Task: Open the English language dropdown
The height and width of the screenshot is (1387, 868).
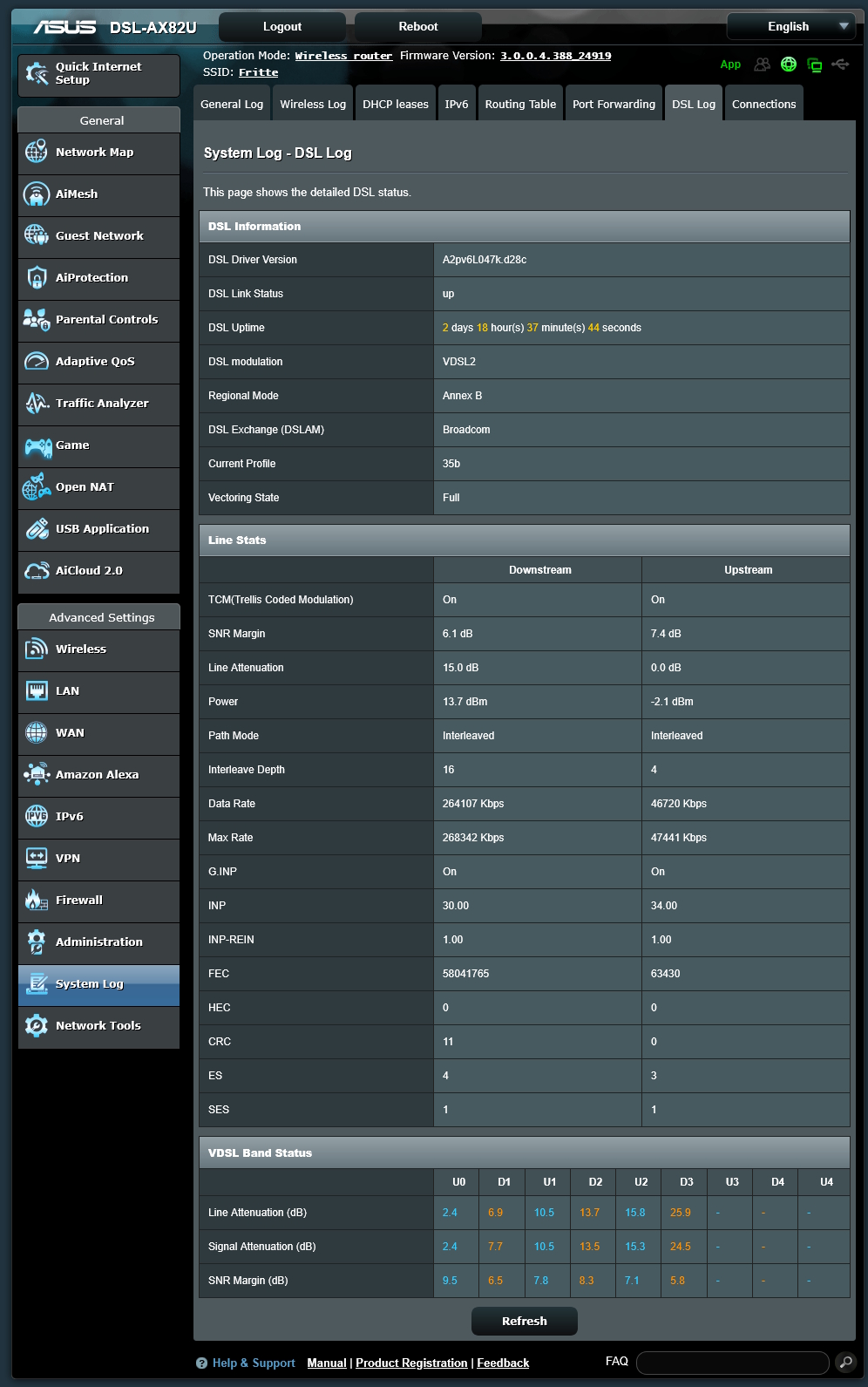Action: pos(791,27)
